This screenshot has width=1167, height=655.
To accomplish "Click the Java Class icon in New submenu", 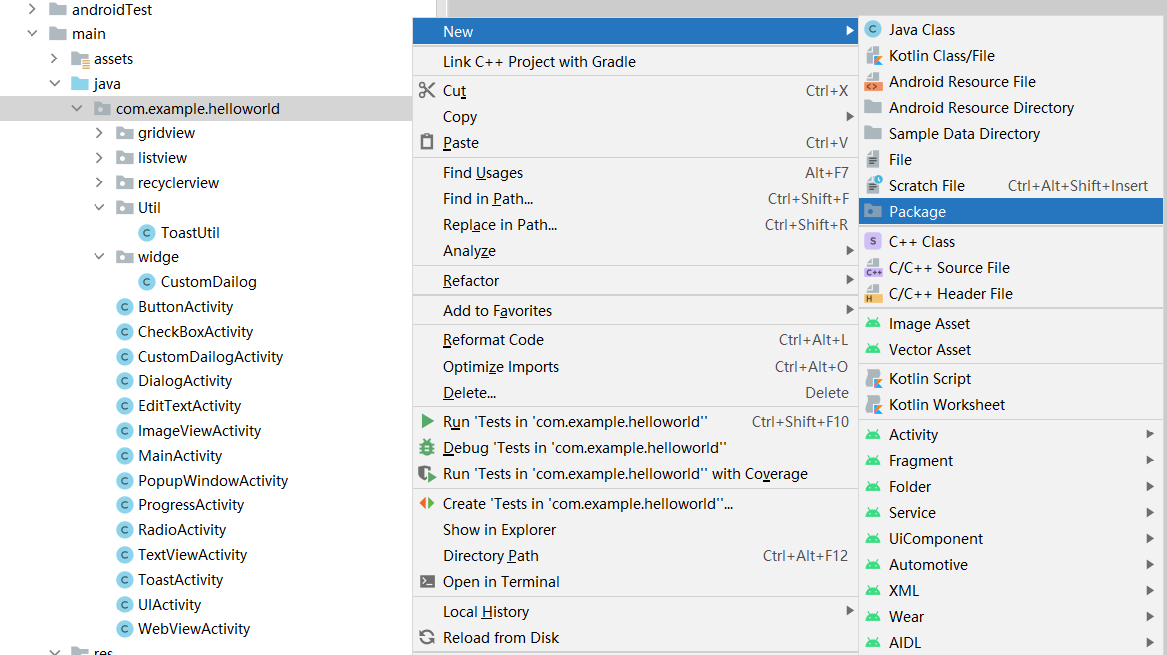I will click(873, 30).
